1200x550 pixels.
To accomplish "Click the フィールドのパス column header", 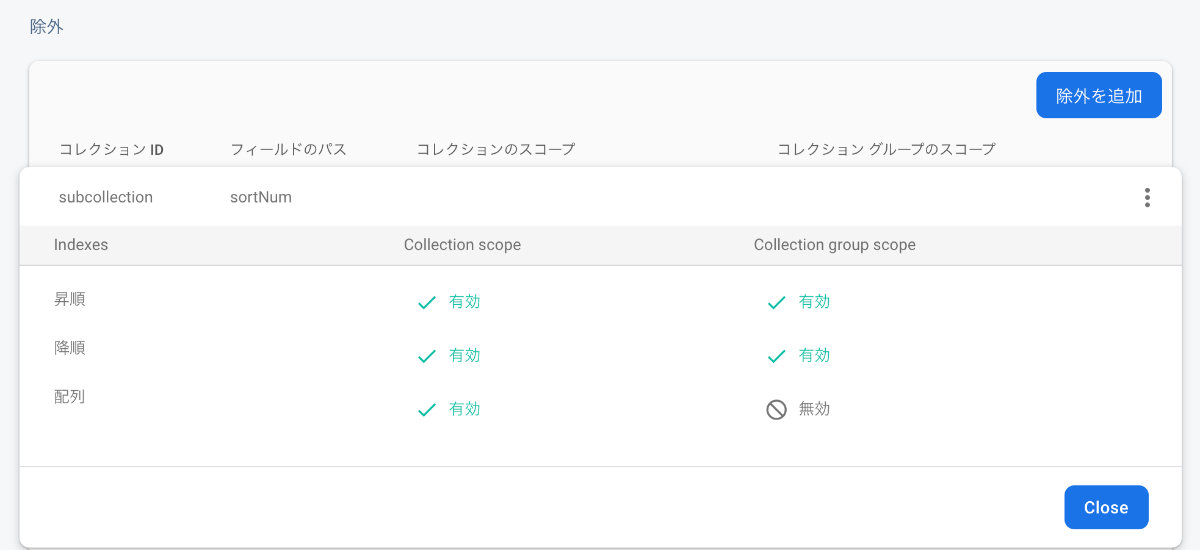I will click(288, 150).
